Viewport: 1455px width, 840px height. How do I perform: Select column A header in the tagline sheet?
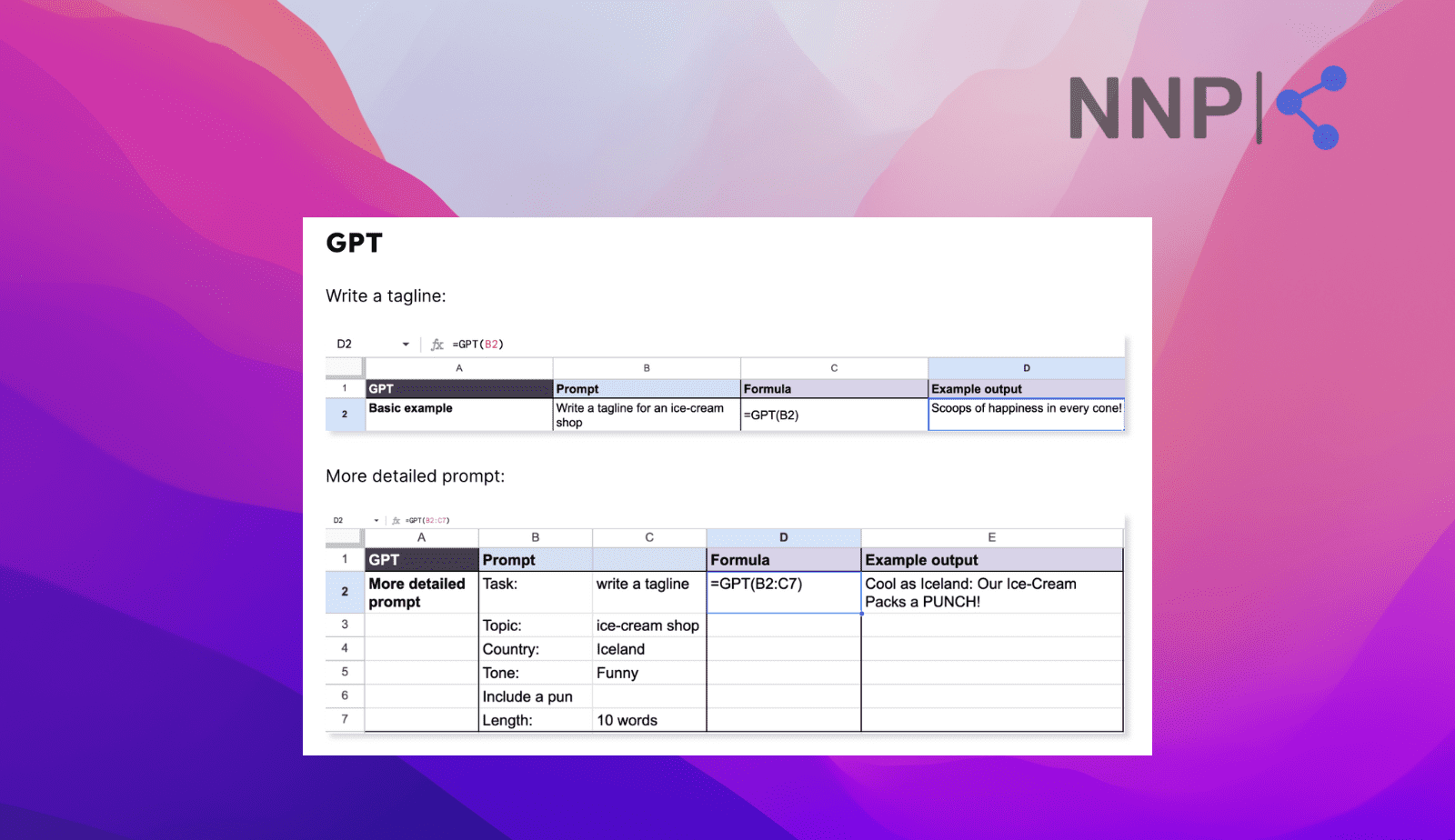pyautogui.click(x=459, y=368)
